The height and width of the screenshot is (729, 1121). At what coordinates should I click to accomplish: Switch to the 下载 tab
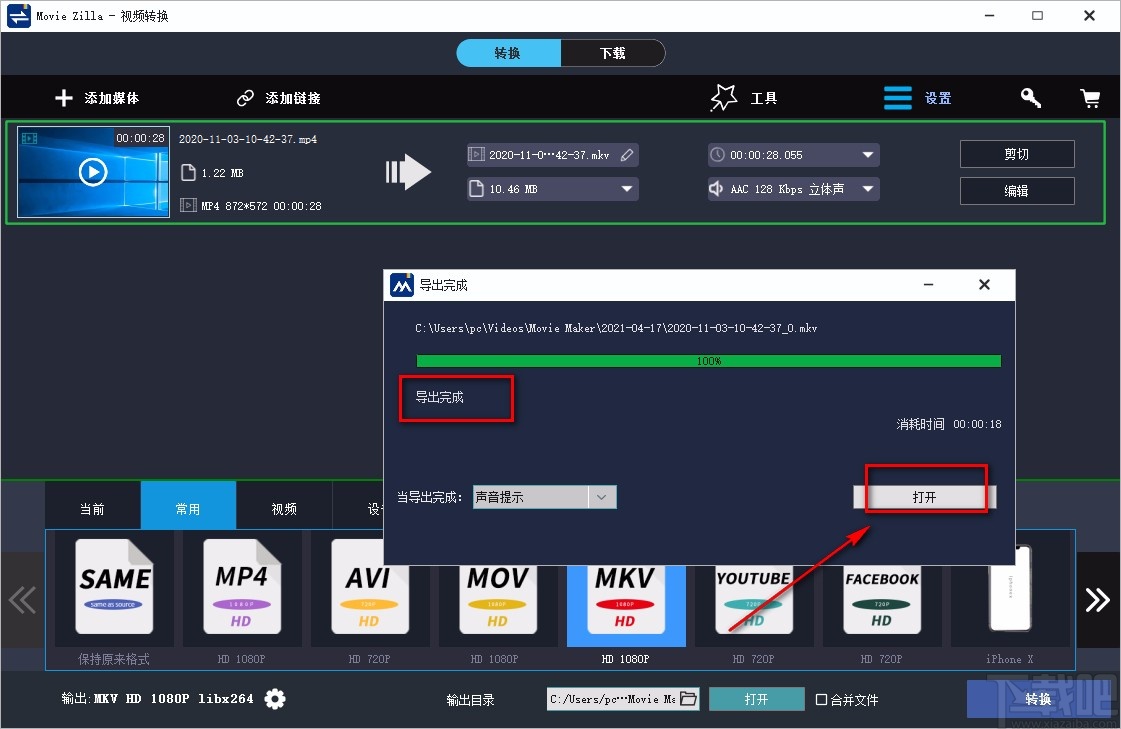point(613,52)
